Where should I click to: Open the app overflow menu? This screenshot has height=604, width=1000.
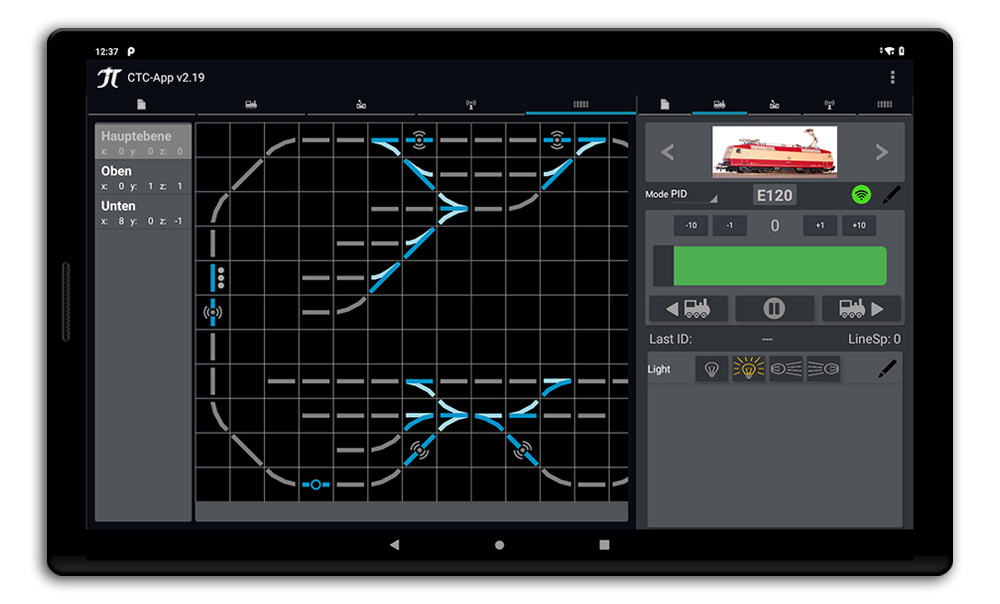(894, 77)
